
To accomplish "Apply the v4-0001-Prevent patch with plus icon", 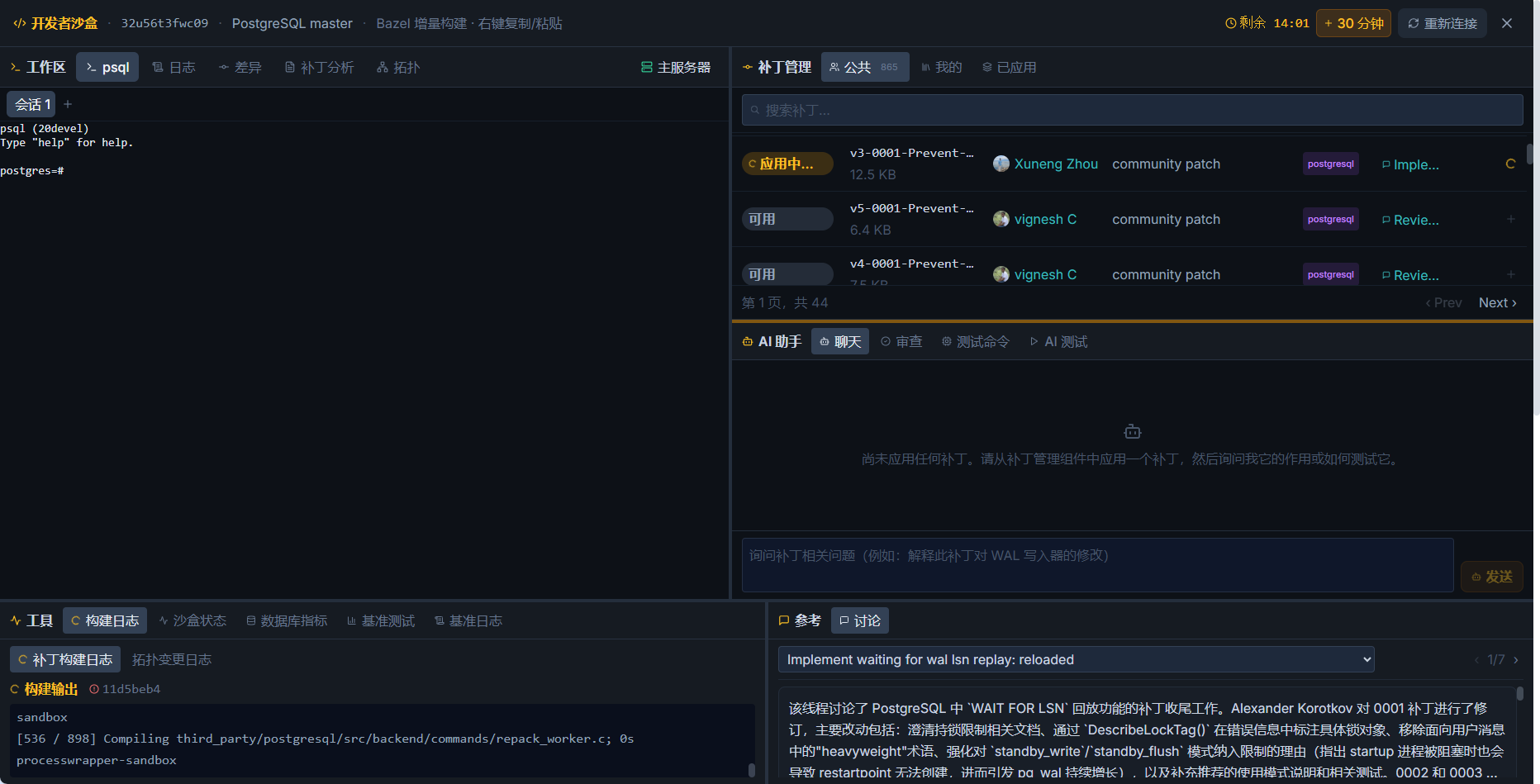I will coord(1510,274).
